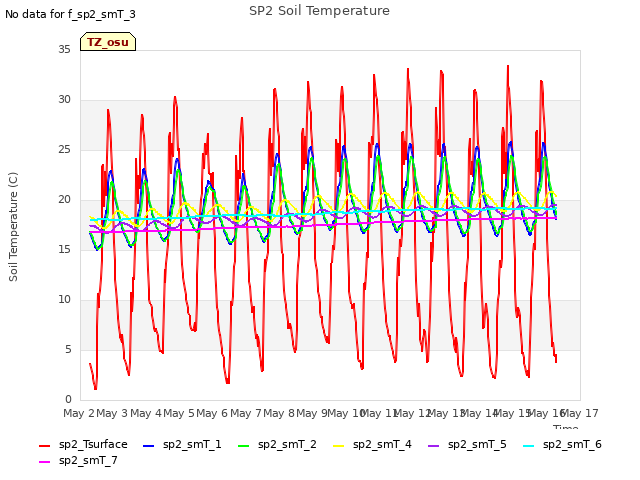
Task: Click the green sp2_smT_2 legend swatch
Action: coord(243,446)
